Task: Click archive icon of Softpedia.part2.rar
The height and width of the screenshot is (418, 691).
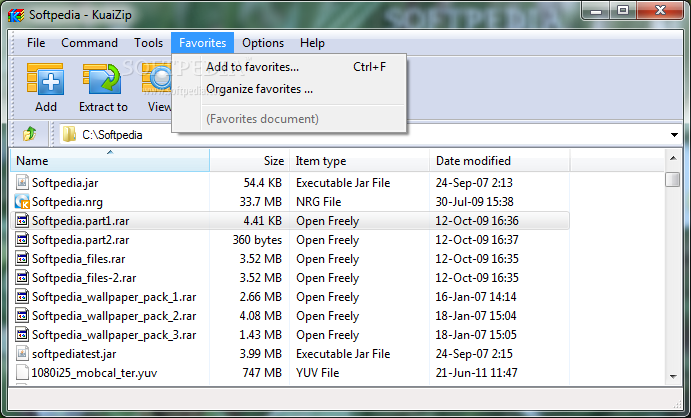Action: pos(22,239)
